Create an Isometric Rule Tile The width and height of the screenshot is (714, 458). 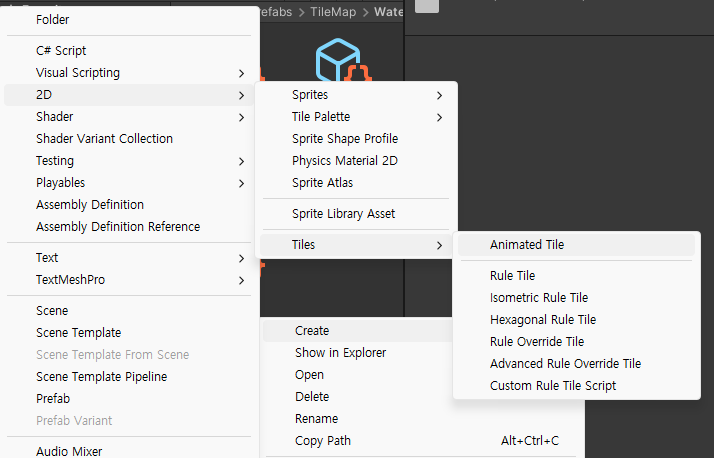(x=576, y=297)
